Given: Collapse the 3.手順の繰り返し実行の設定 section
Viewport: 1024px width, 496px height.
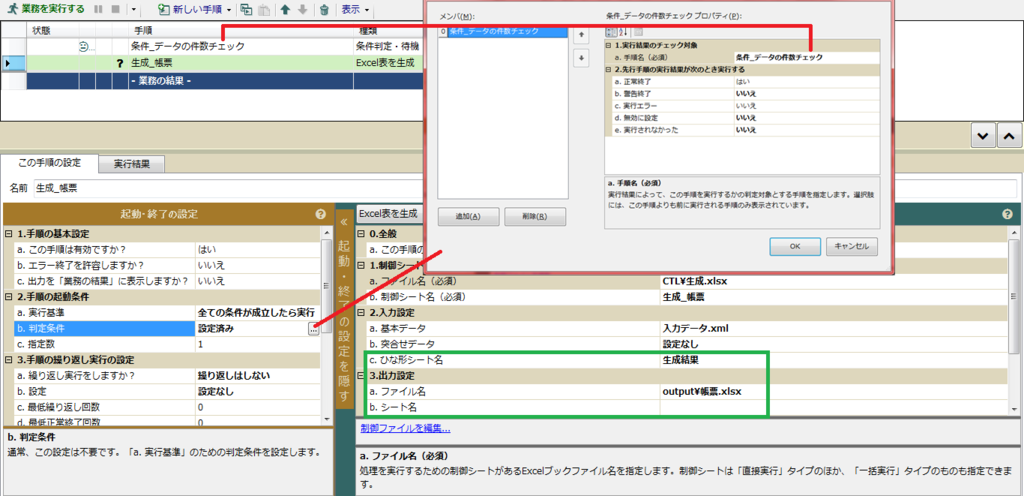Looking at the screenshot, I should [x=8, y=360].
